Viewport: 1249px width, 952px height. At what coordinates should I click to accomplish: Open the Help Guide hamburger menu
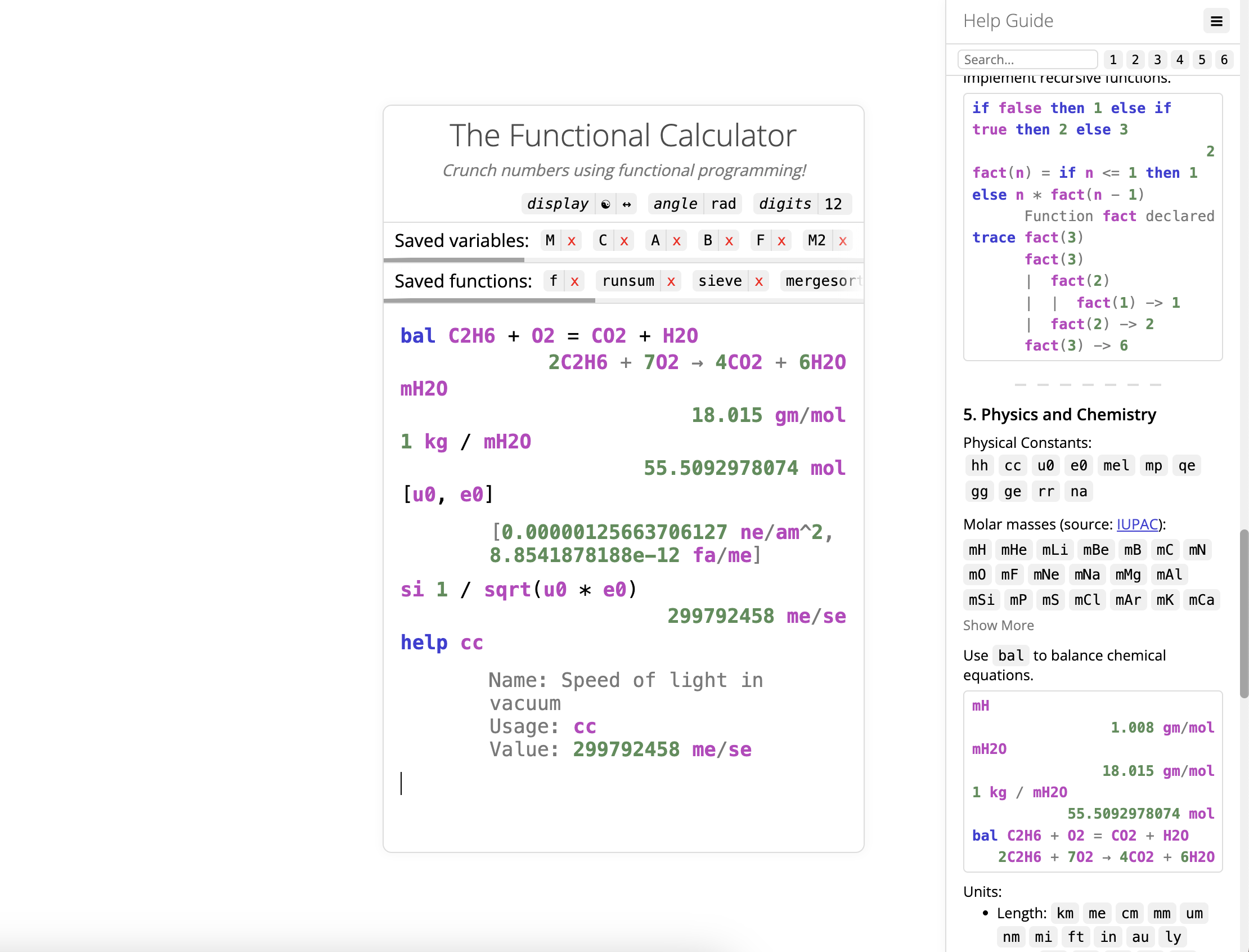pyautogui.click(x=1216, y=21)
